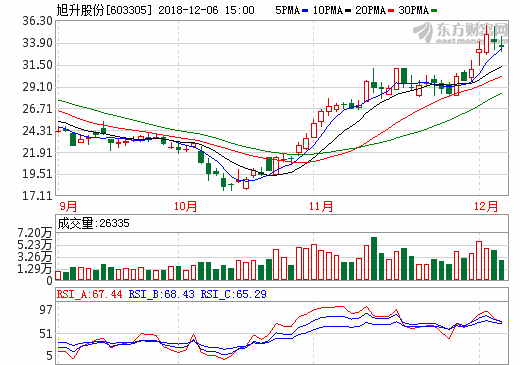The height and width of the screenshot is (365, 520).
Task: Click the eastmoney watermark logo
Action: click(460, 33)
